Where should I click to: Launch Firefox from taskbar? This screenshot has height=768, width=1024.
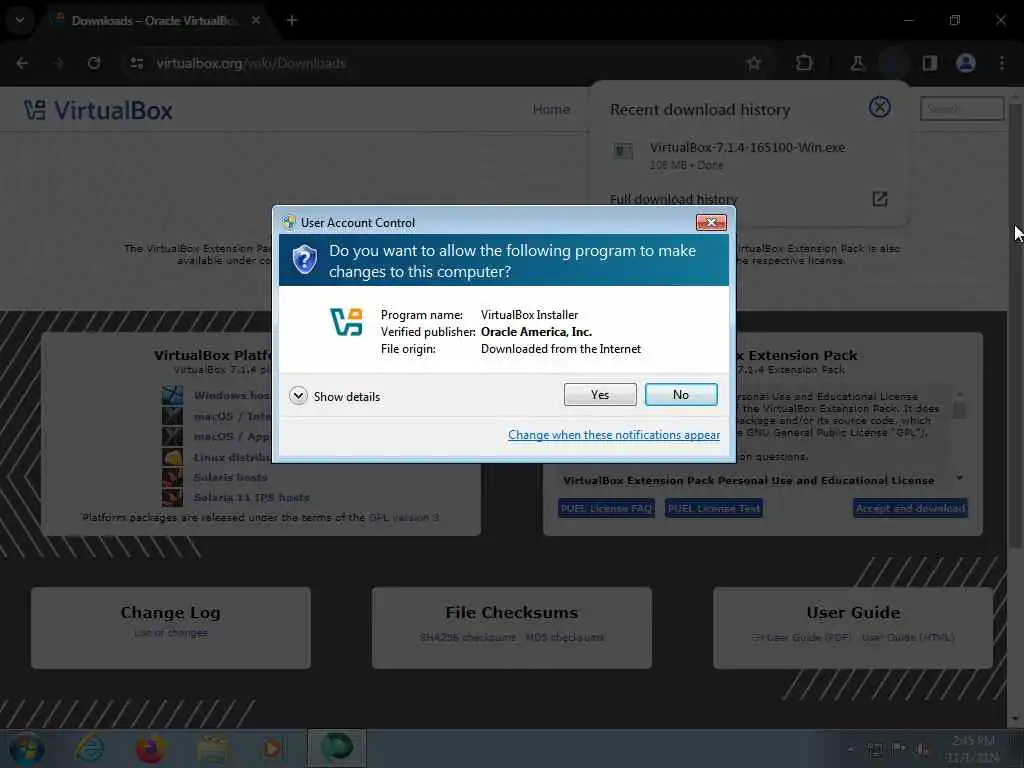[x=150, y=748]
